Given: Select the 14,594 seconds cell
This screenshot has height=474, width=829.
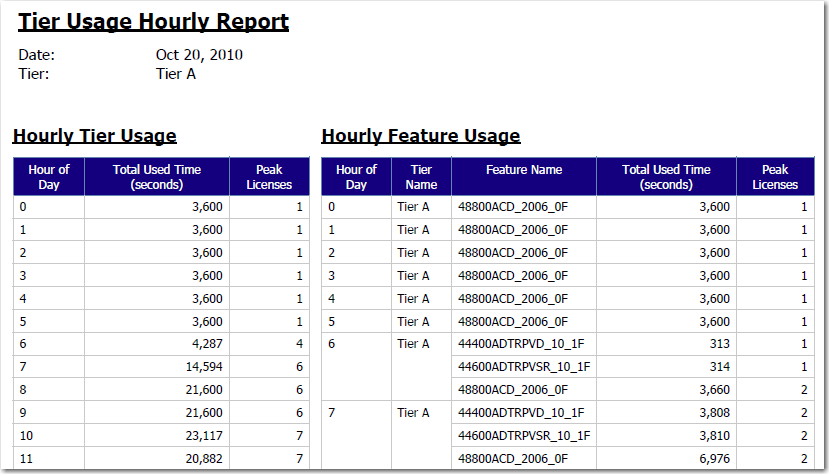Looking at the screenshot, I should pyautogui.click(x=199, y=368).
